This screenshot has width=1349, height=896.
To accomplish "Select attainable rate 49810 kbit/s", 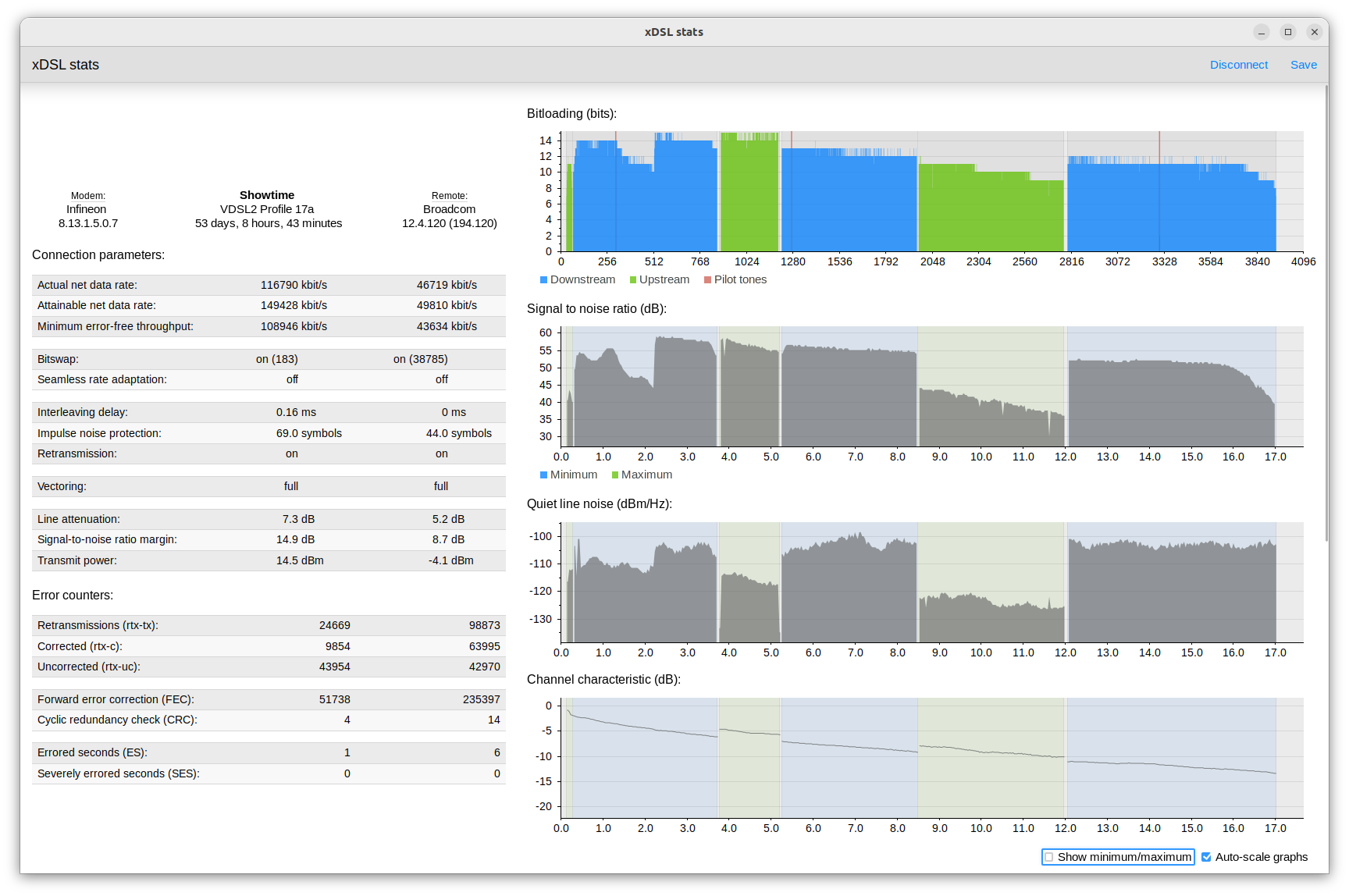I will click(x=447, y=305).
